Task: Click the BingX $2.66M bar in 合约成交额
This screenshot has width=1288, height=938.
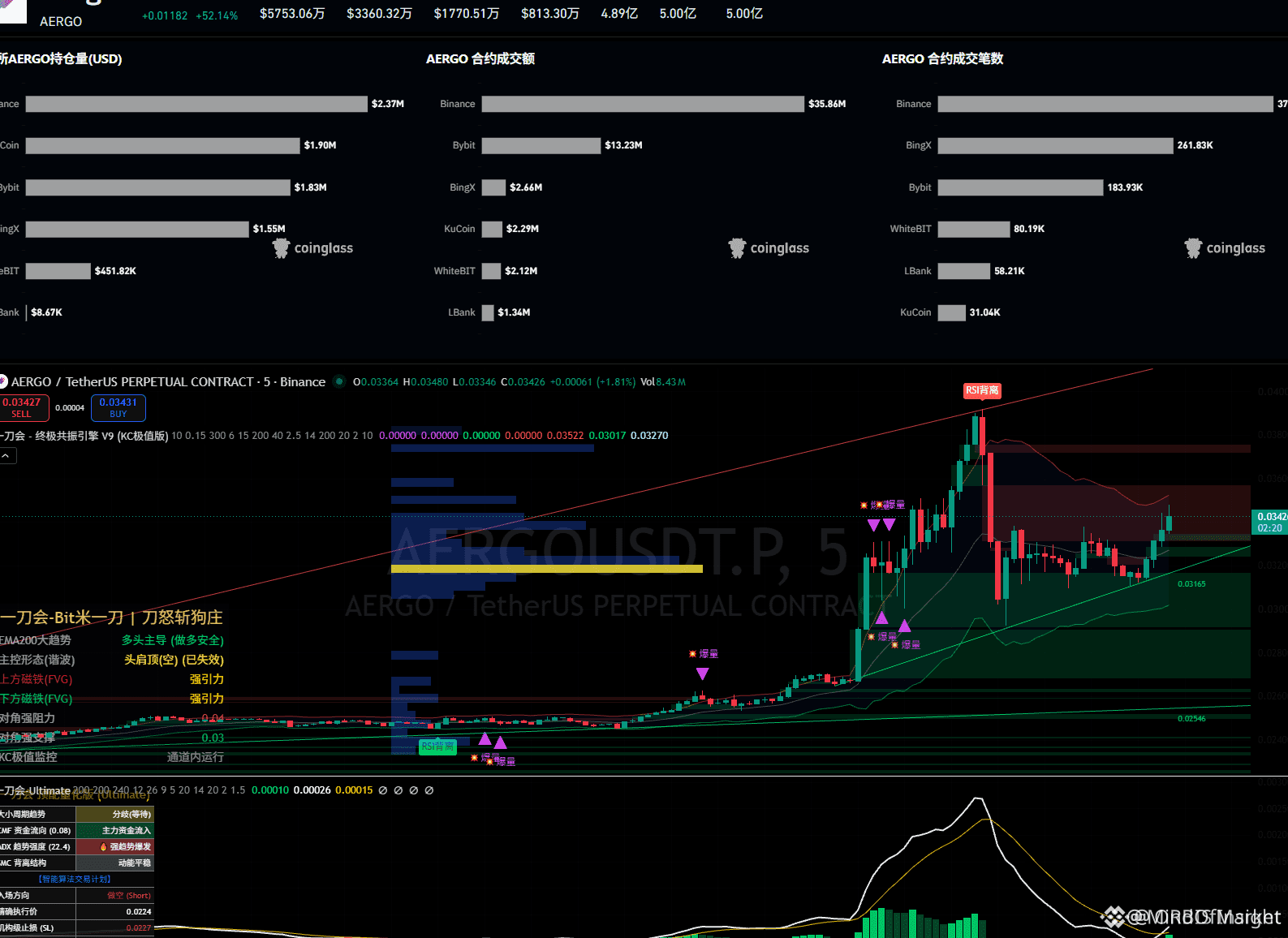Action: (493, 187)
